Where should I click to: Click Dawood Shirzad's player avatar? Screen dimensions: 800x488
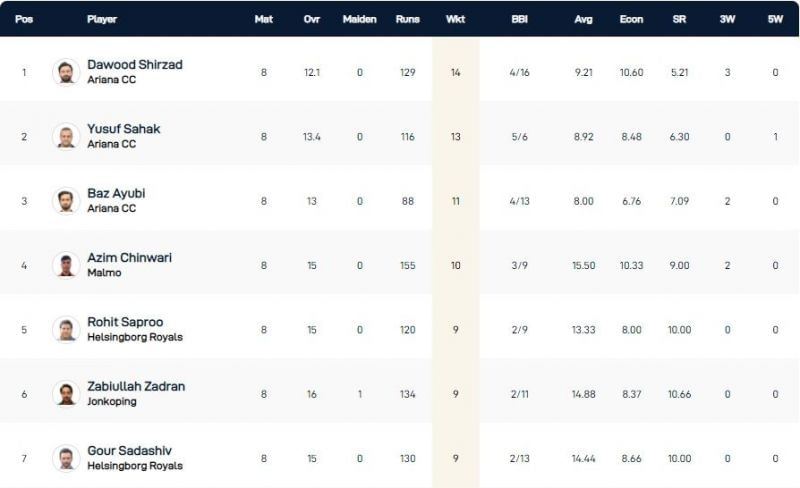66,72
